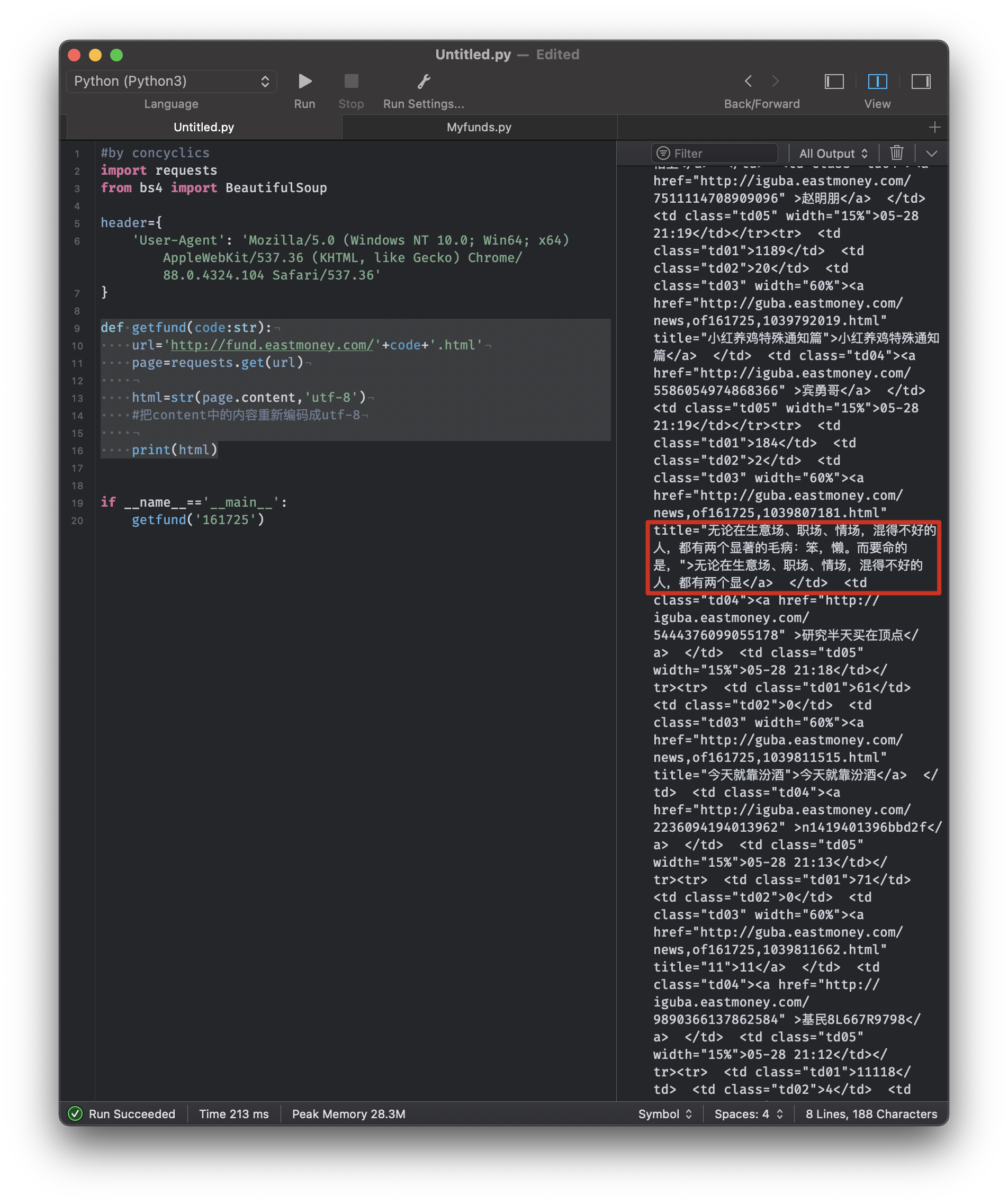Image resolution: width=1008 pixels, height=1204 pixels.
Task: Click the 8 Lines, 188 Characters counter
Action: pyautogui.click(x=871, y=1113)
